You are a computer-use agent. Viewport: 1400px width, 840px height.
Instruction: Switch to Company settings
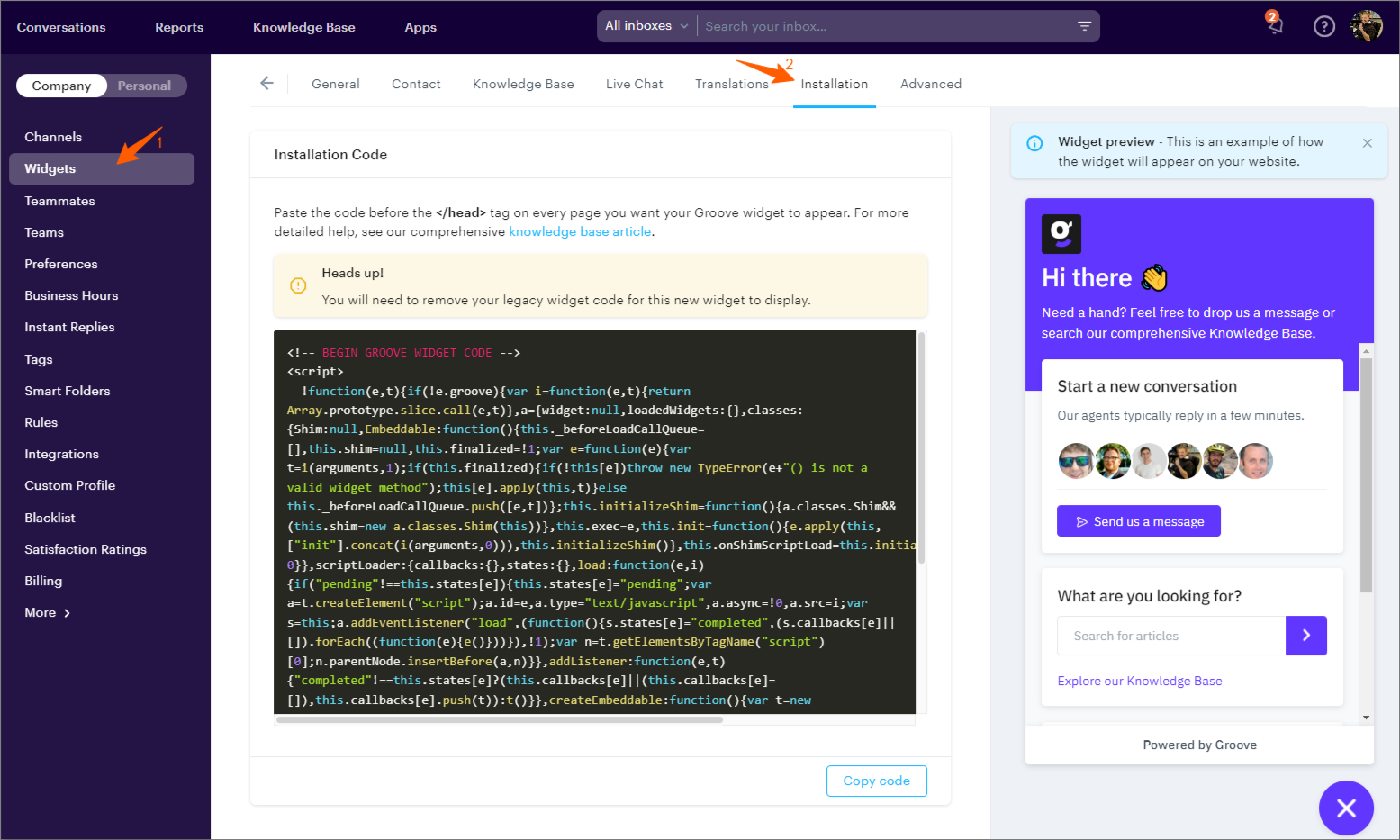(61, 86)
